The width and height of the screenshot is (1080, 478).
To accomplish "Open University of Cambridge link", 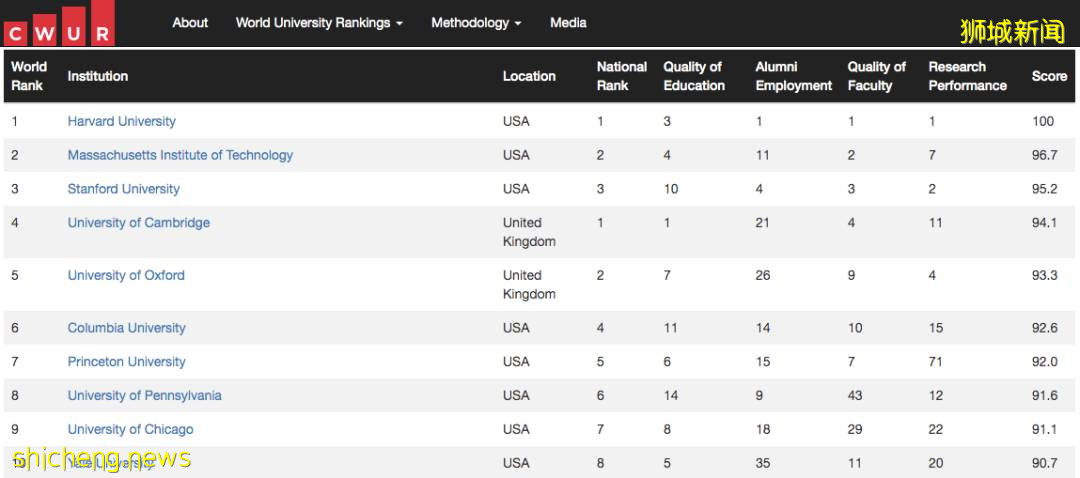I will point(138,223).
